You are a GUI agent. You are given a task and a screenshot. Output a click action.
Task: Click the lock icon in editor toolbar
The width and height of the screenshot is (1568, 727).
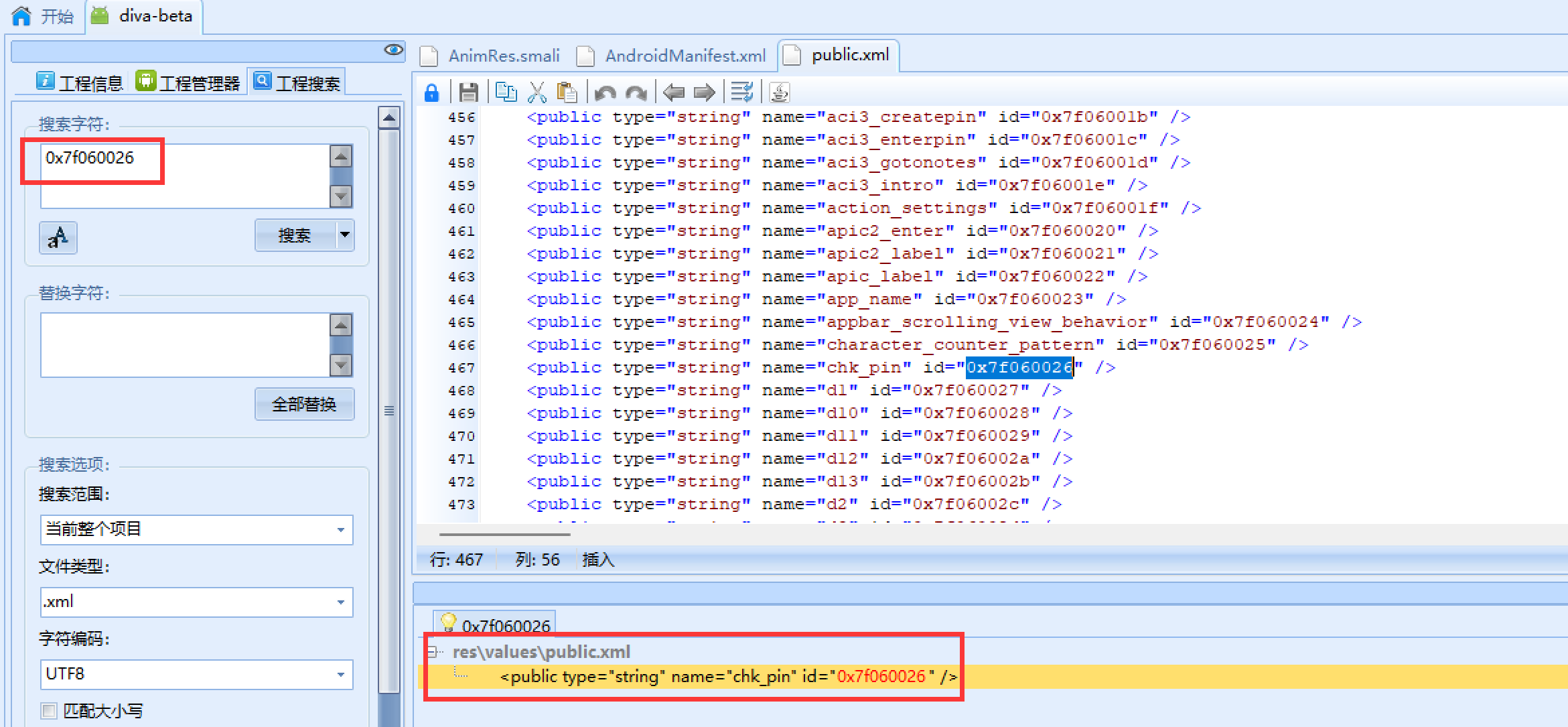click(432, 92)
